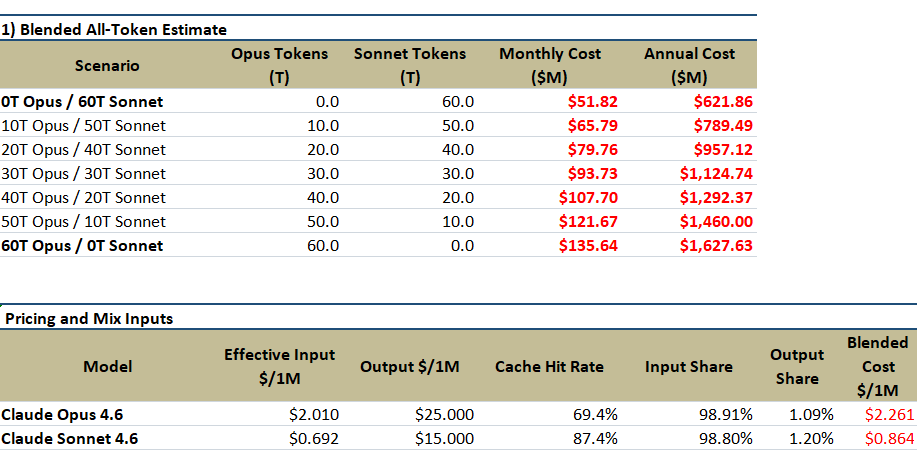The width and height of the screenshot is (917, 471).
Task: Select the '40T Opus / 20T Sonnet' scenario cell
Action: [x=84, y=197]
